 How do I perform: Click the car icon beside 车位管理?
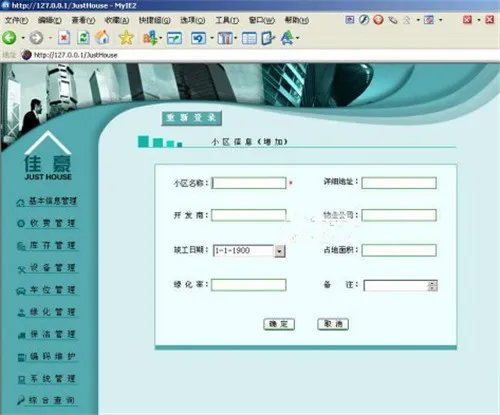tap(21, 291)
